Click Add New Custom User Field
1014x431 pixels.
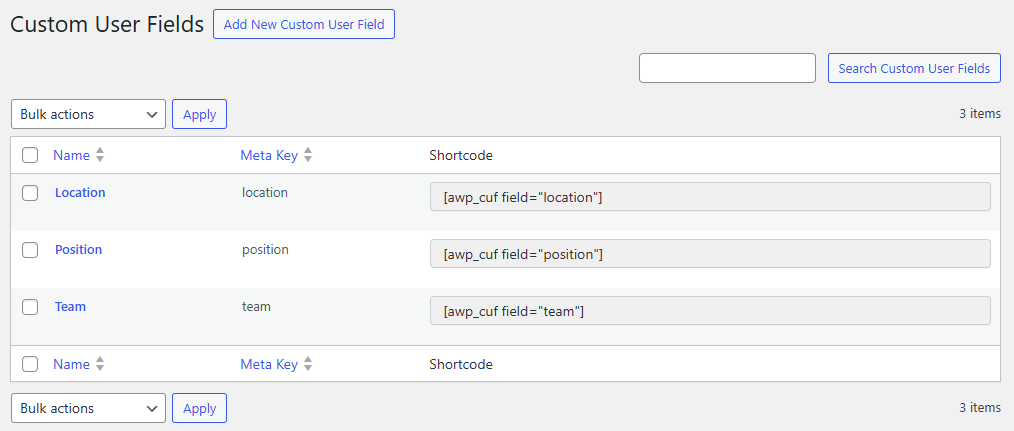(304, 25)
